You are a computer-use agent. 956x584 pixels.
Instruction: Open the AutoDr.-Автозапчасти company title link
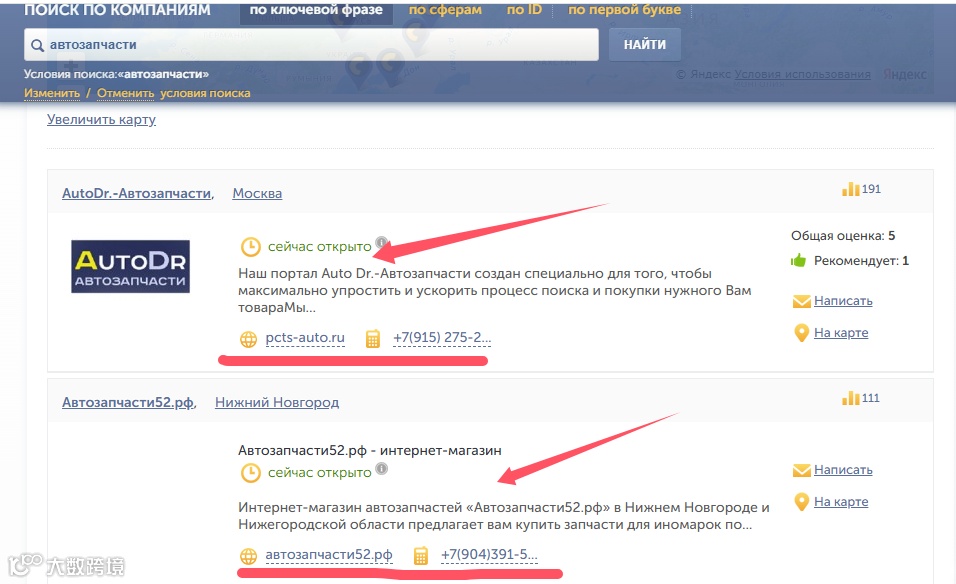click(x=138, y=194)
